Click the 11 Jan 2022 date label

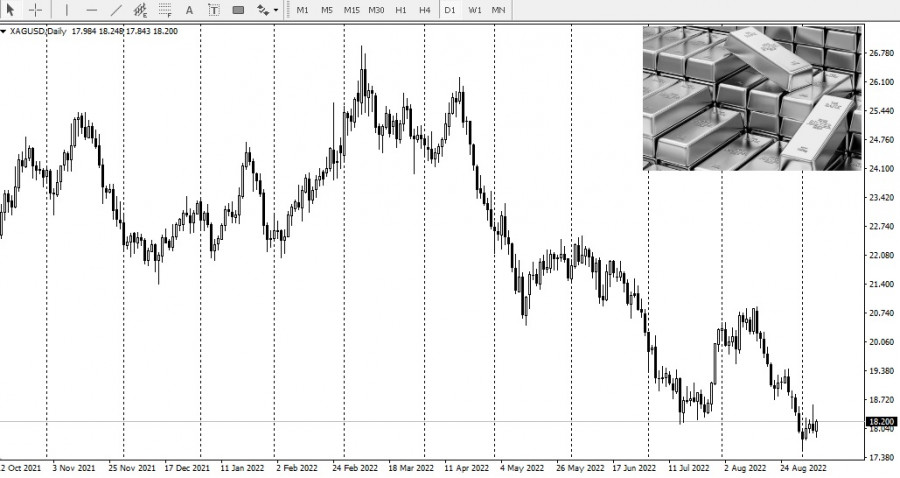click(242, 468)
